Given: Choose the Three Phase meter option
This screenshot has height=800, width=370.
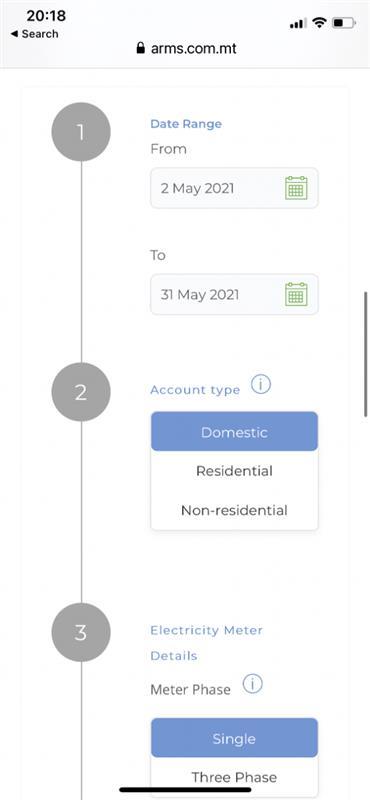Looking at the screenshot, I should point(234,778).
